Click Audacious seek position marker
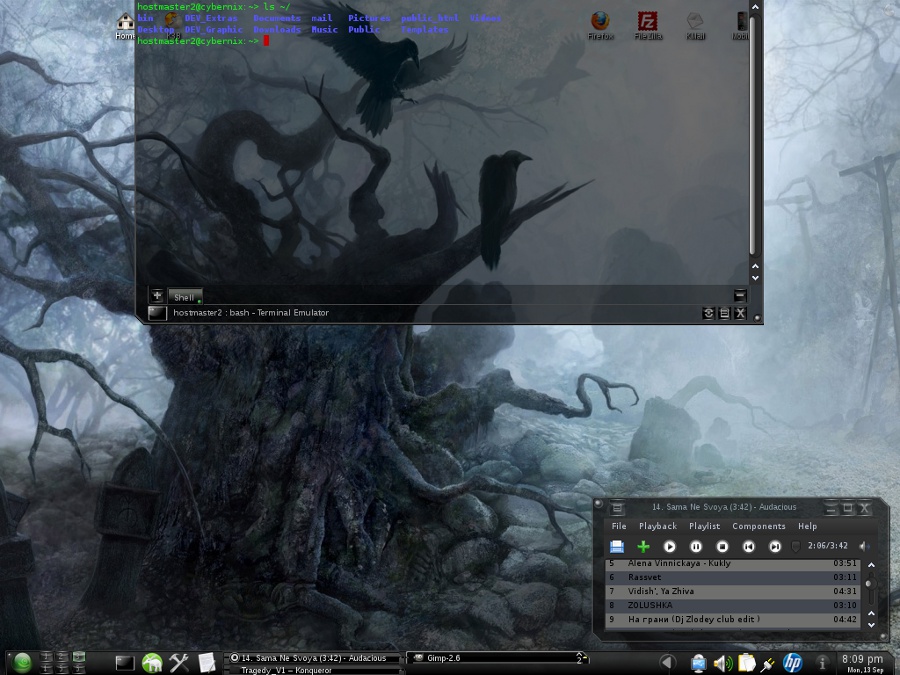This screenshot has height=675, width=900. tap(796, 547)
